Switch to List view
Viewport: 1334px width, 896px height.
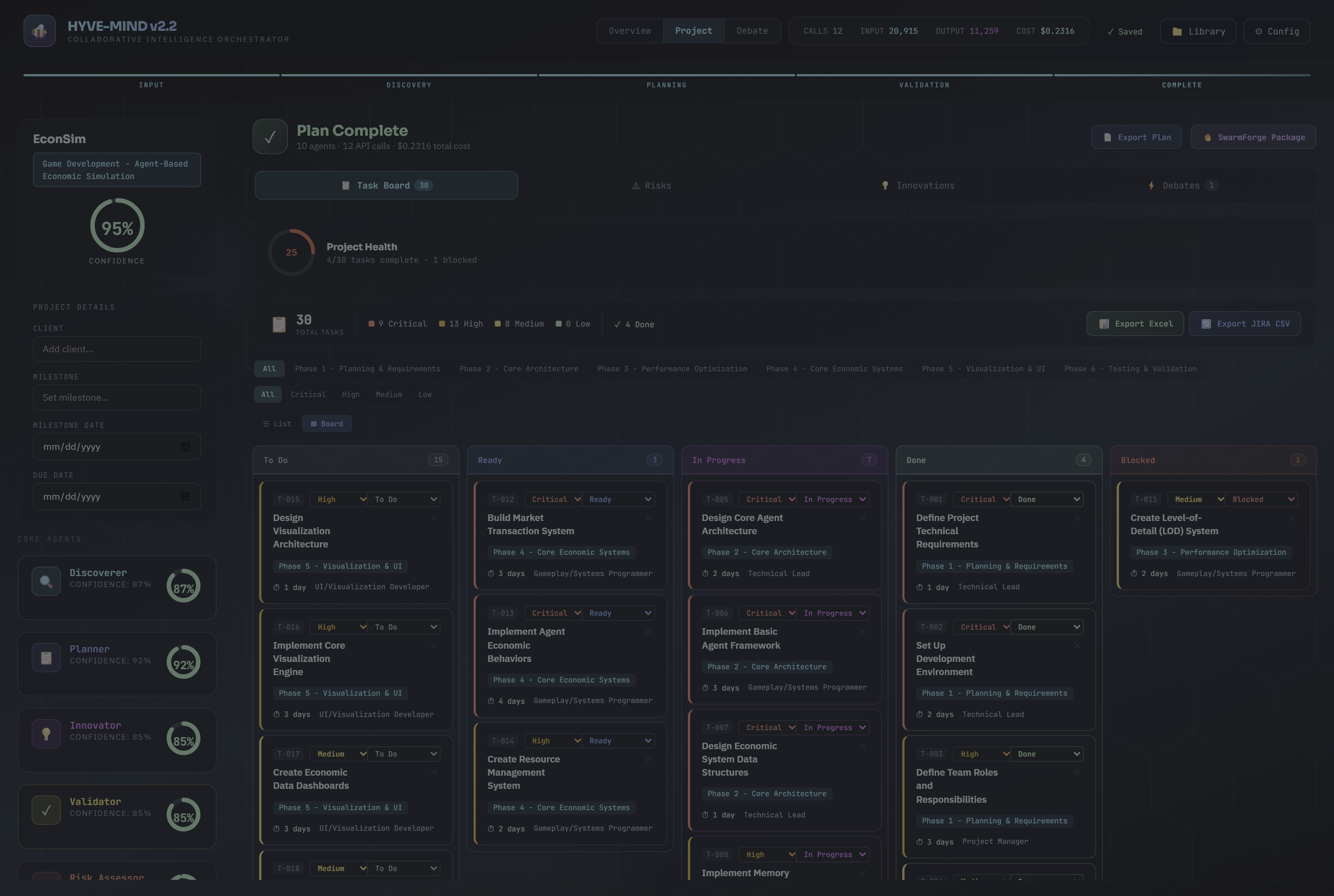(277, 424)
